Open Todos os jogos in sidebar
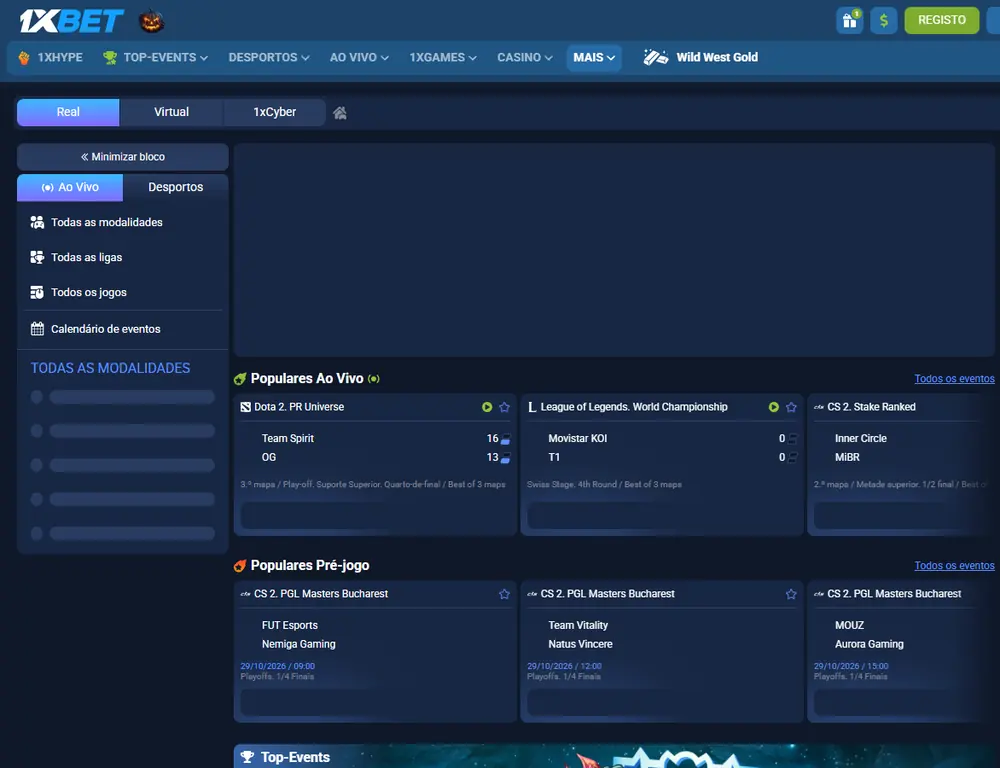This screenshot has width=1000, height=768. 122,292
